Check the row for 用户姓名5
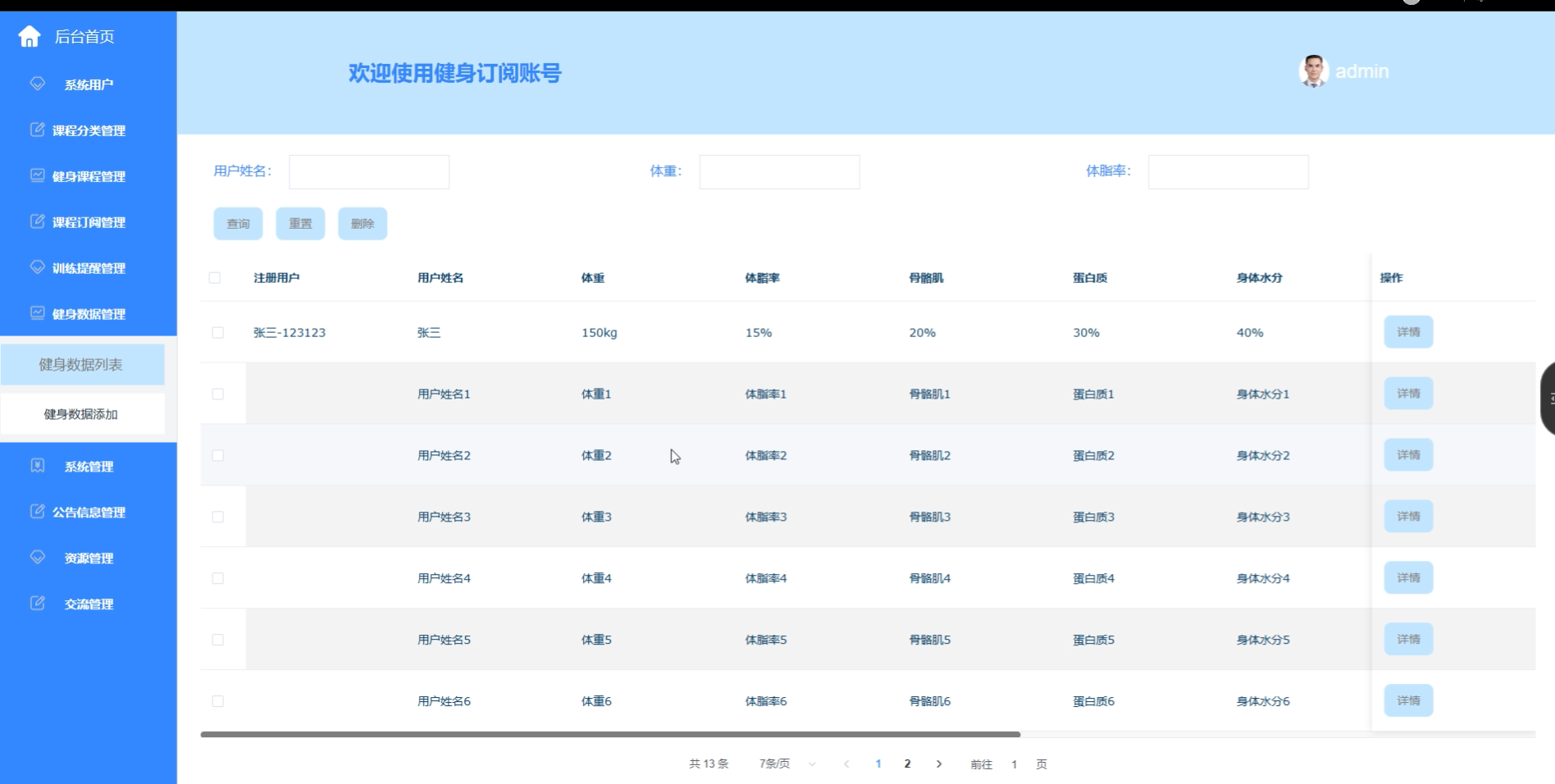Image resolution: width=1555 pixels, height=784 pixels. [x=218, y=640]
